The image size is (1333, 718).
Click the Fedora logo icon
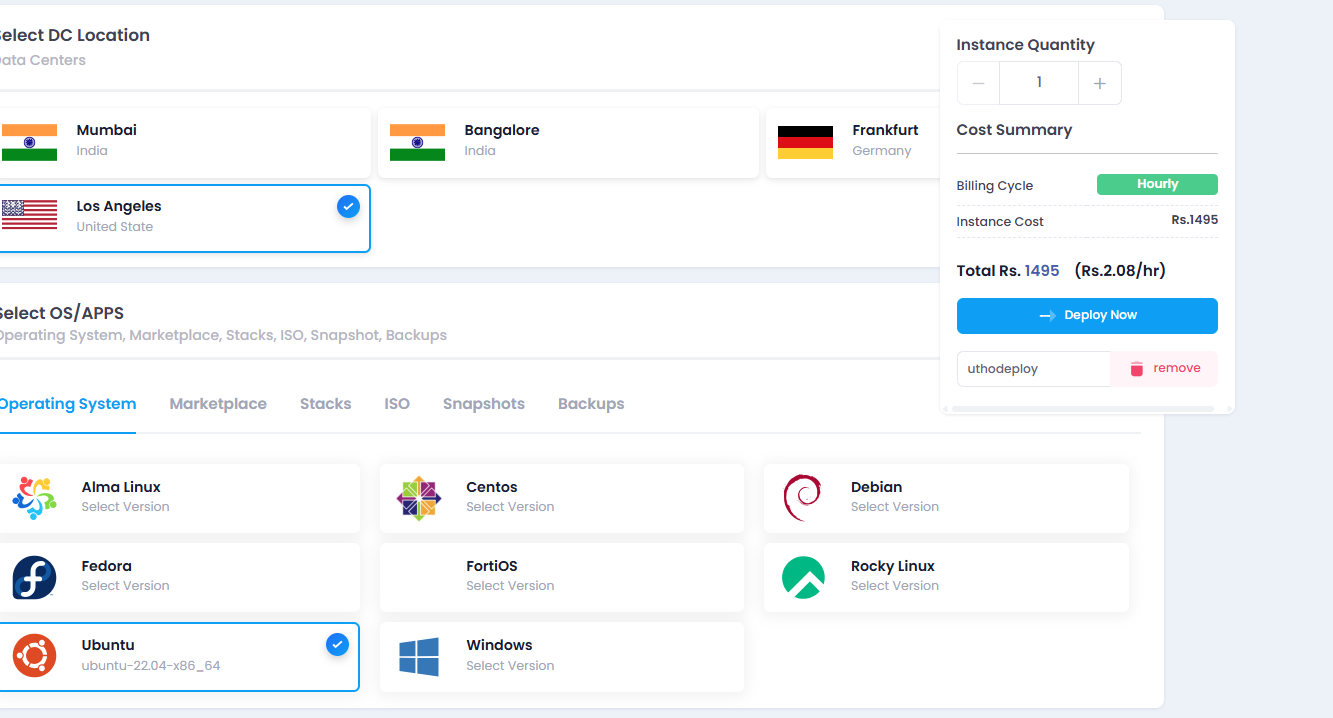point(34,577)
